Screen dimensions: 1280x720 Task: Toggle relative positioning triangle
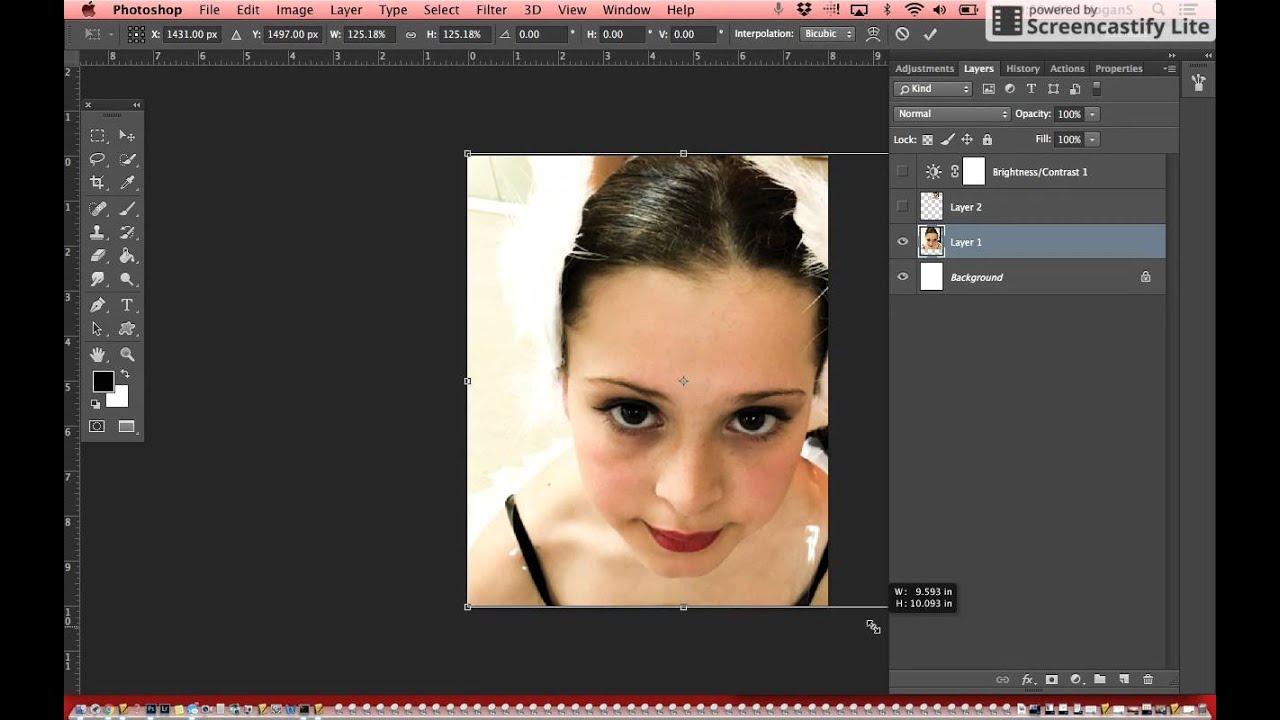click(x=236, y=34)
